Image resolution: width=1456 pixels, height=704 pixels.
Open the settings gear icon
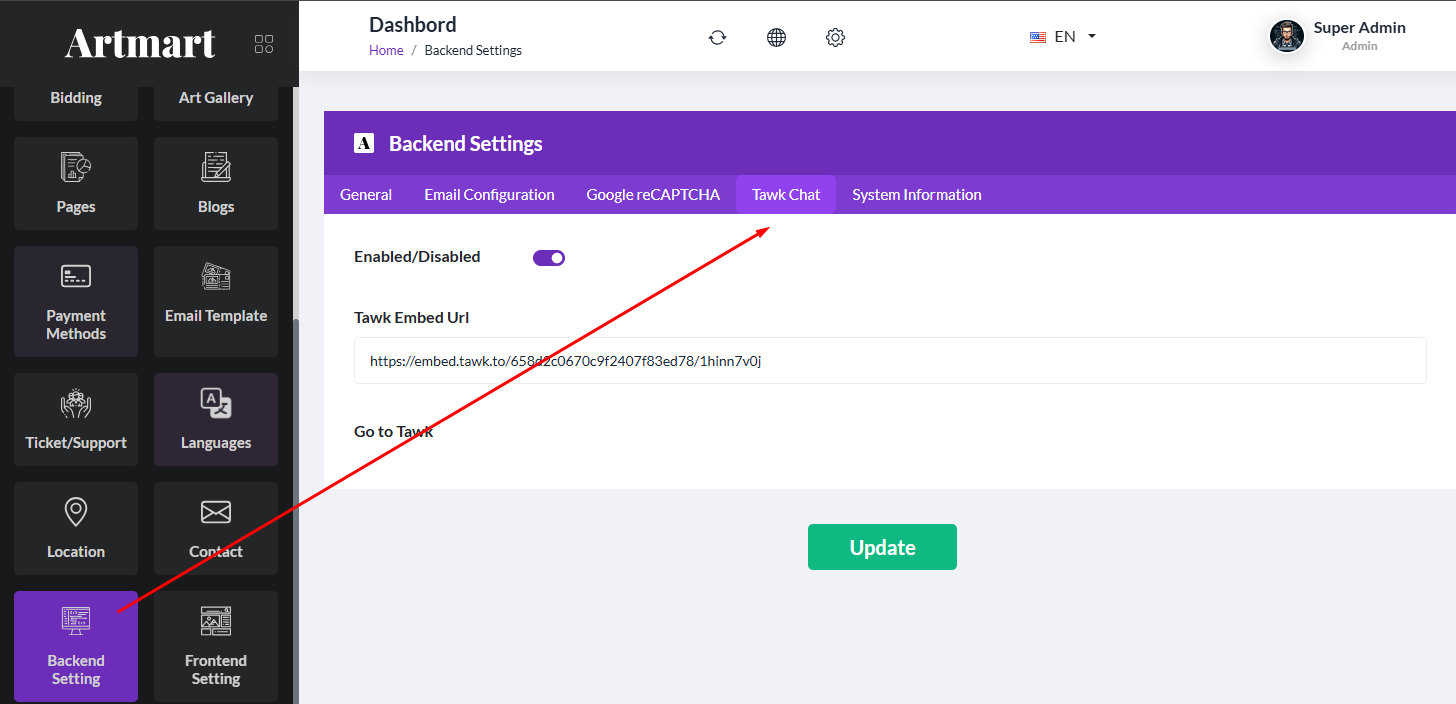click(836, 37)
